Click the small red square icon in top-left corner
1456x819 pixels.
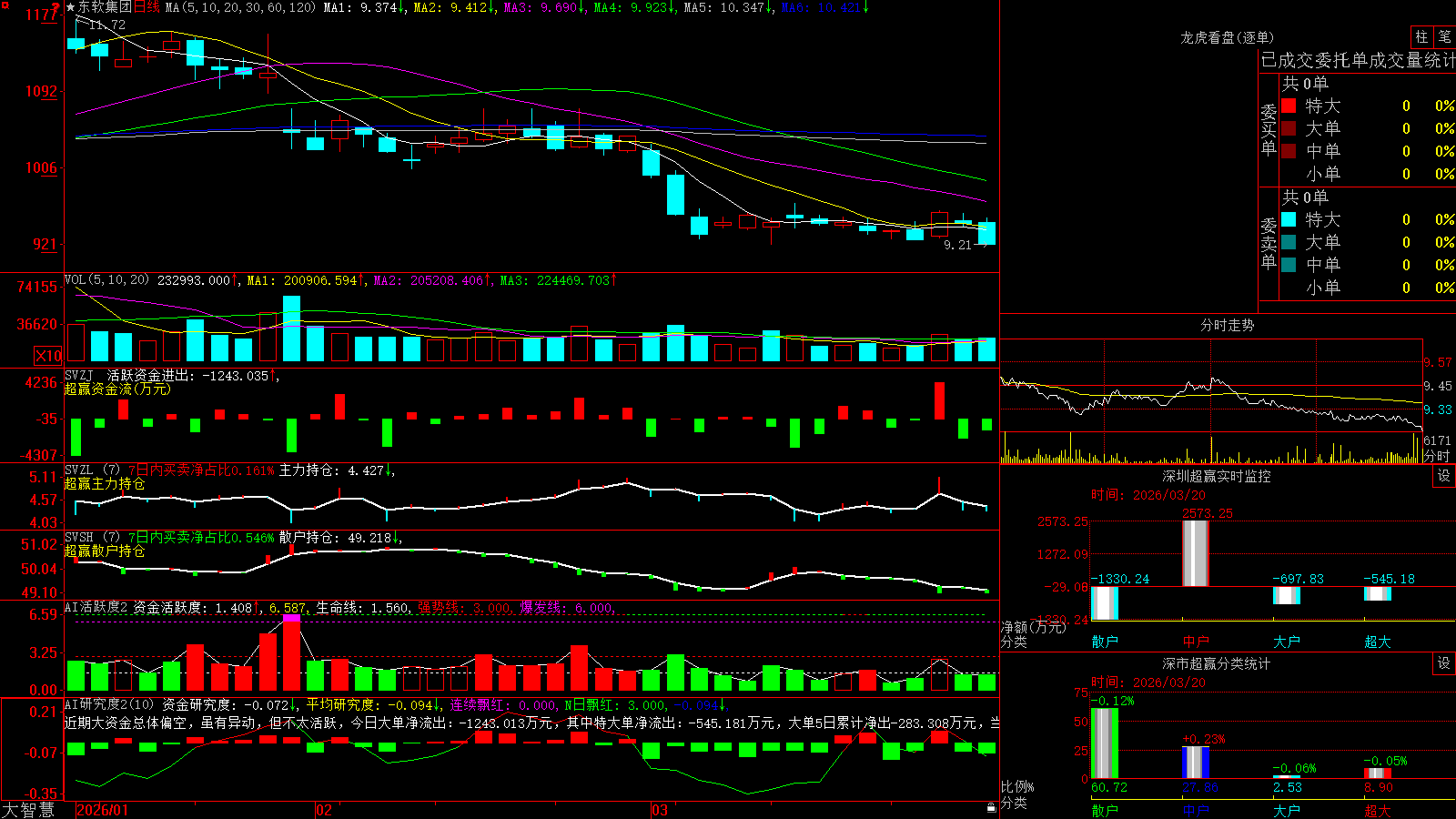click(4, 5)
